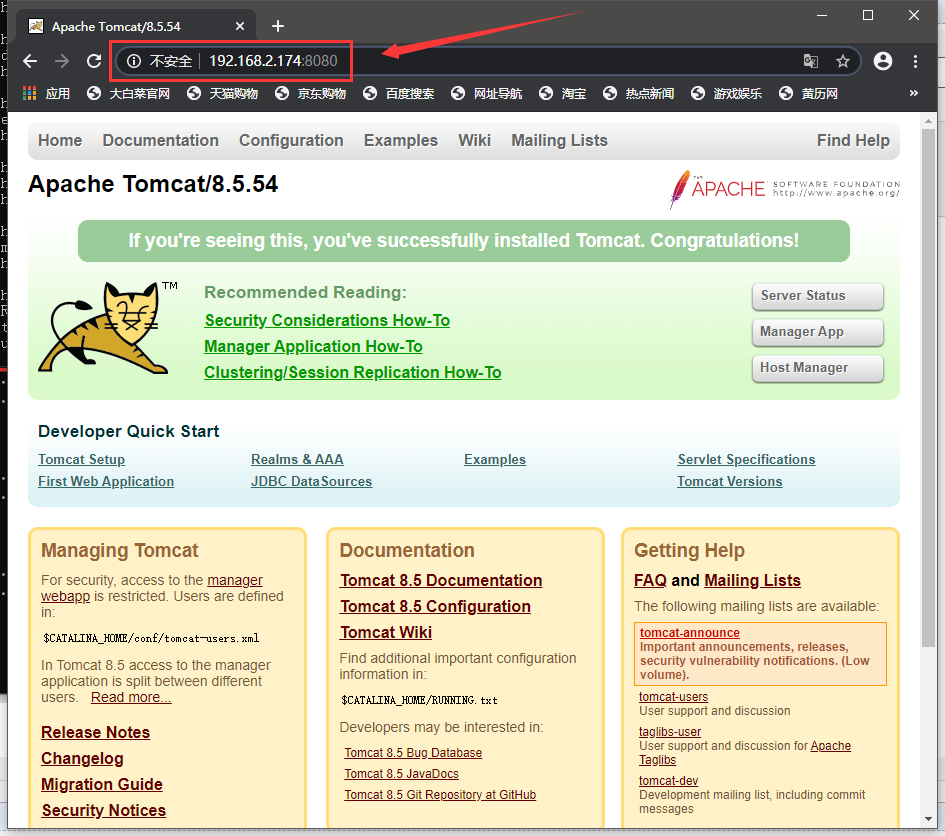The width and height of the screenshot is (945, 836).
Task: Click the browser back arrow
Action: click(x=30, y=61)
